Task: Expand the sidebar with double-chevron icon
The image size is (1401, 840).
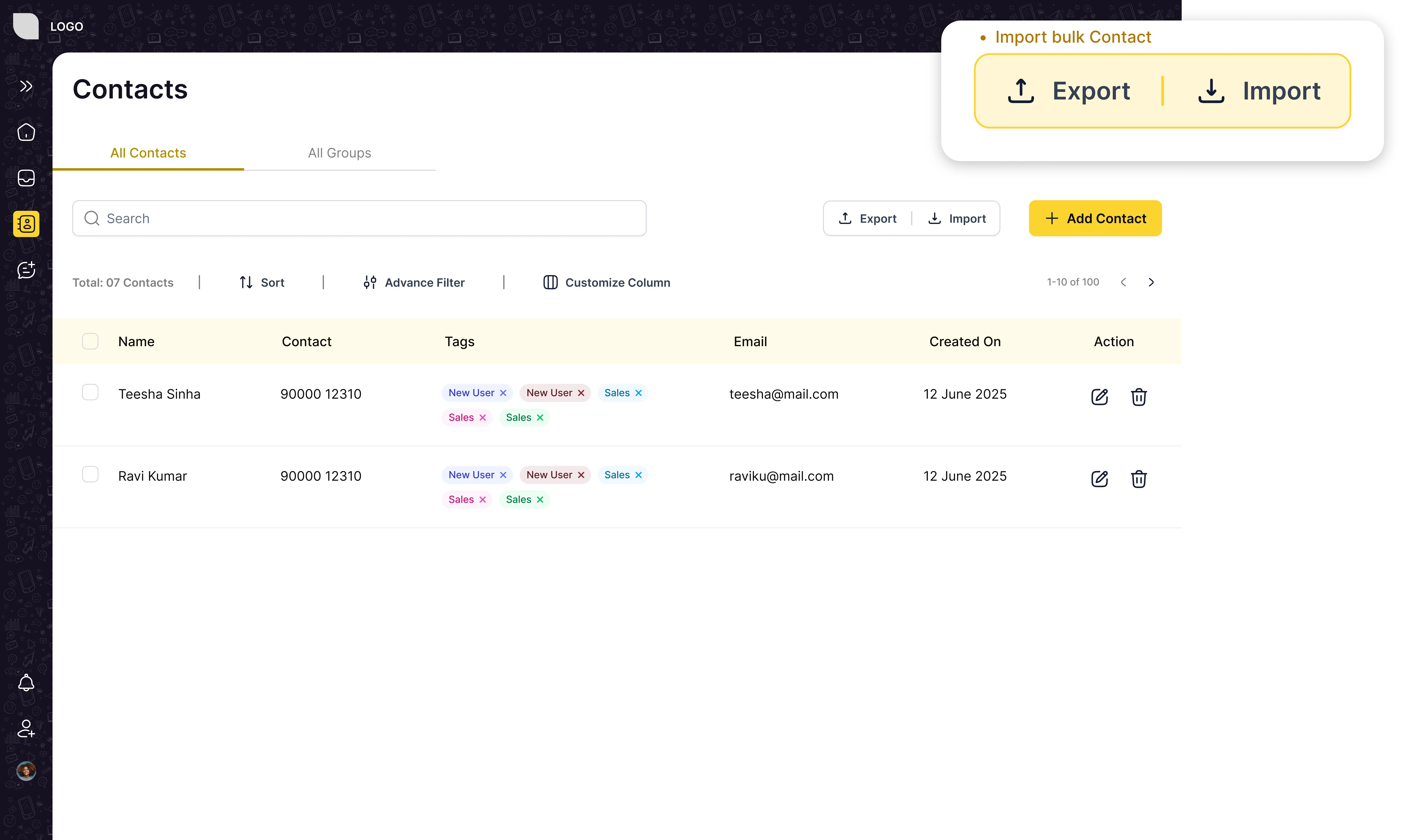Action: coord(26,86)
